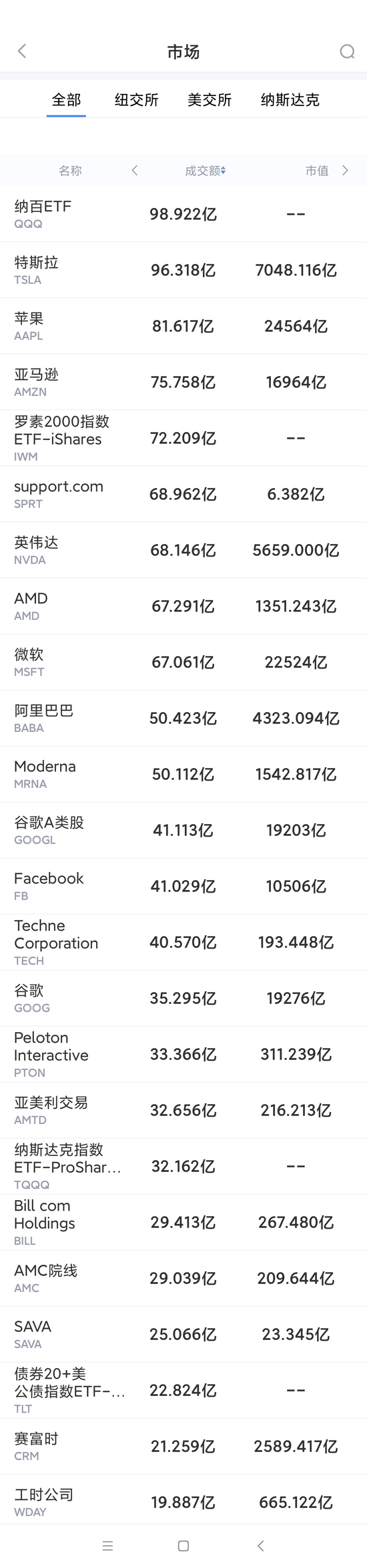This screenshot has width=367, height=1568.
Task: Select the 全部 tab
Action: (66, 100)
